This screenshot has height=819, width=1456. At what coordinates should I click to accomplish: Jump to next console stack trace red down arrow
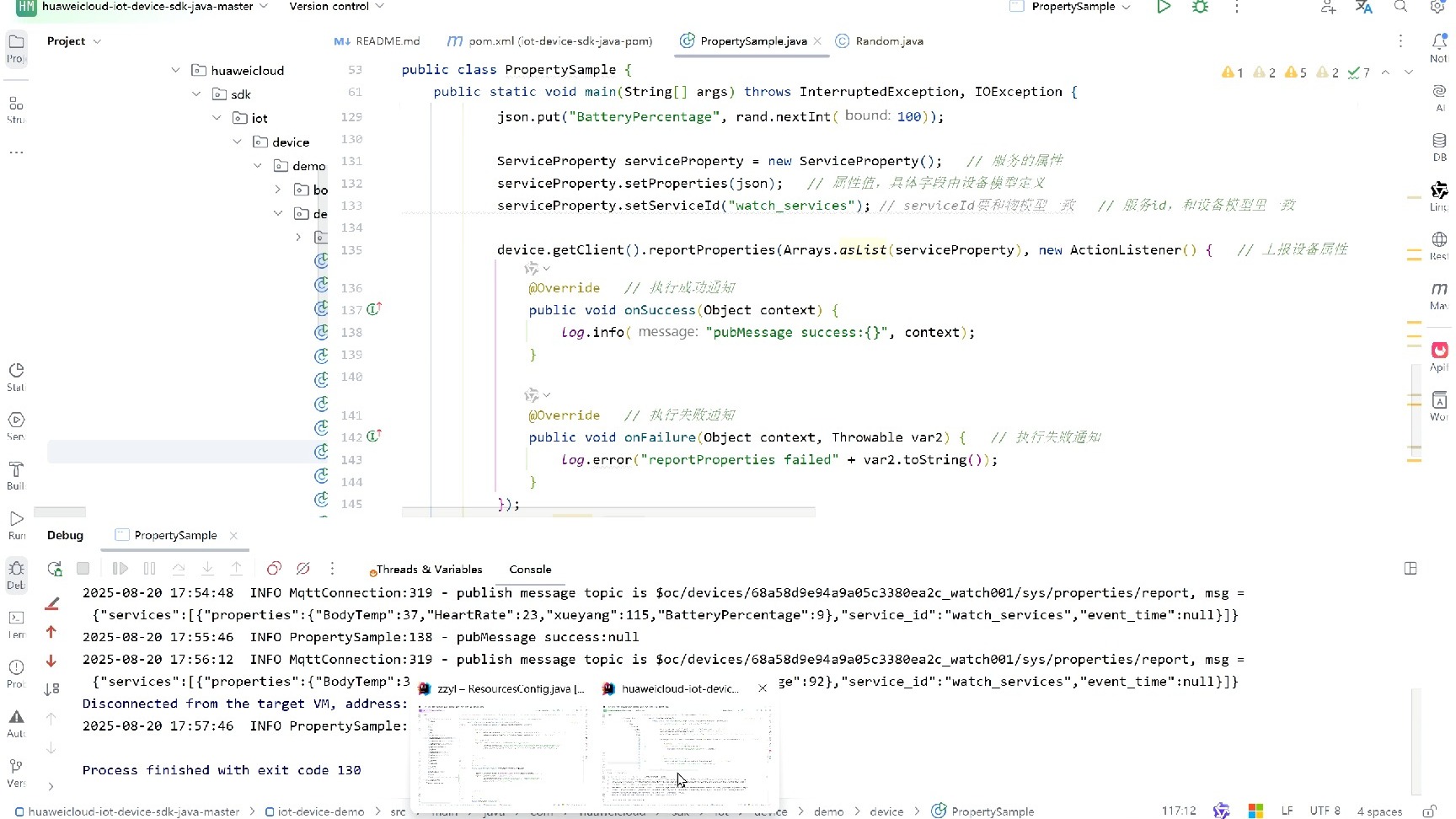[51, 661]
